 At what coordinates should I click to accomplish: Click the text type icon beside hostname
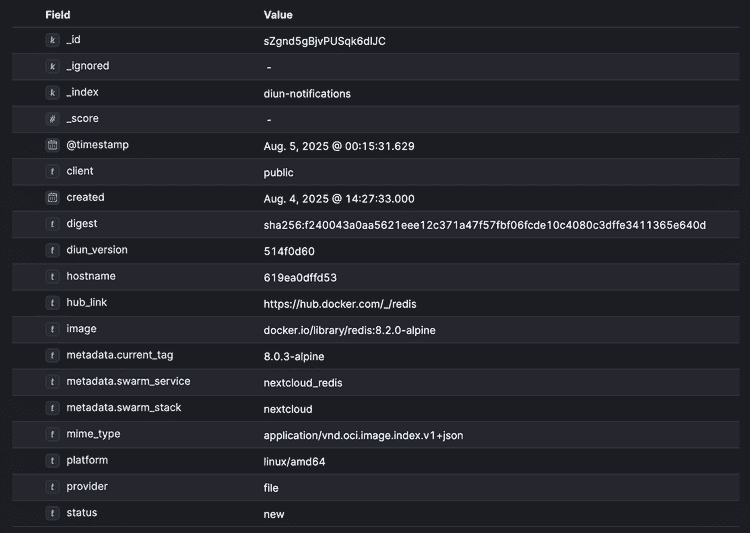coord(52,277)
